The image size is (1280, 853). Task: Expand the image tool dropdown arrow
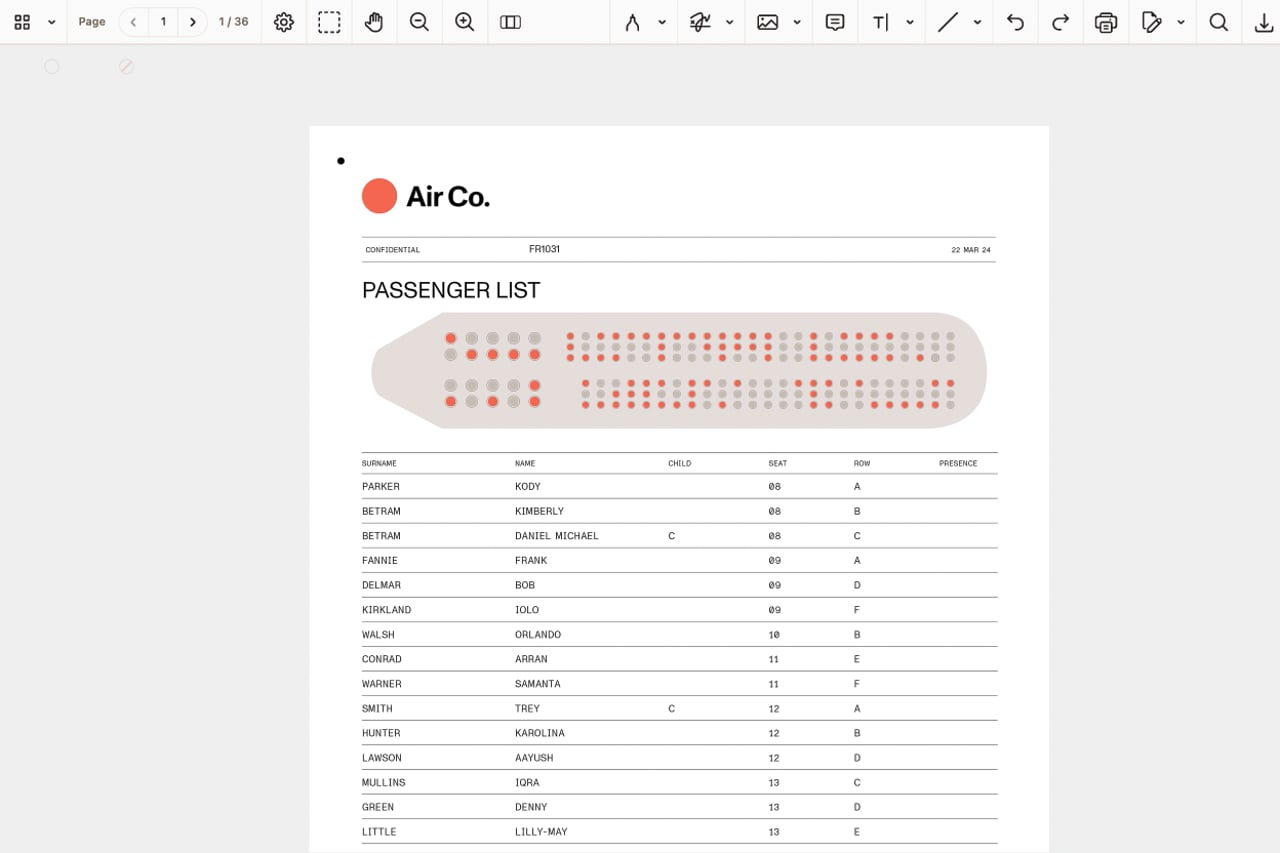tap(797, 22)
